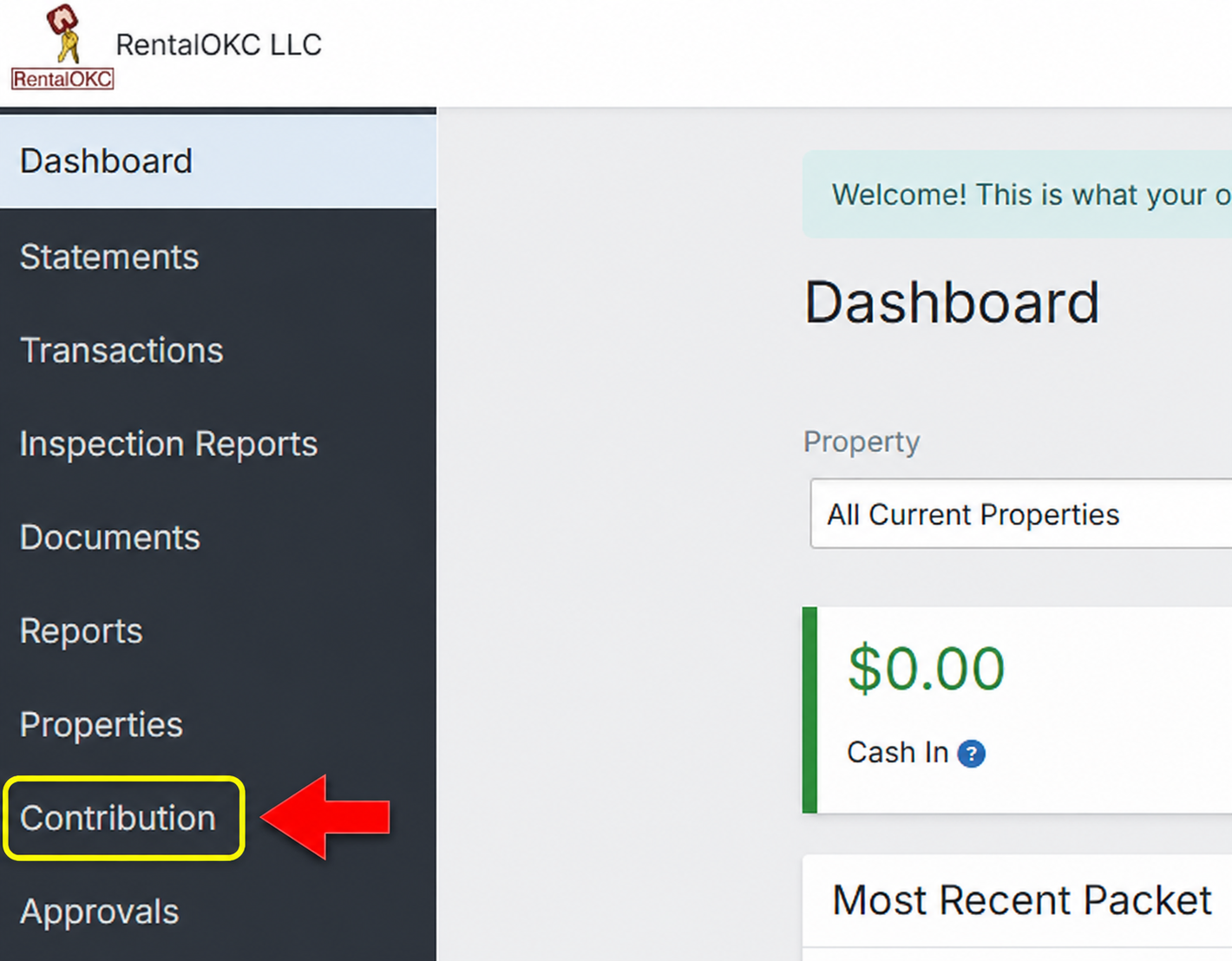Go to Transactions in sidebar

(218, 350)
